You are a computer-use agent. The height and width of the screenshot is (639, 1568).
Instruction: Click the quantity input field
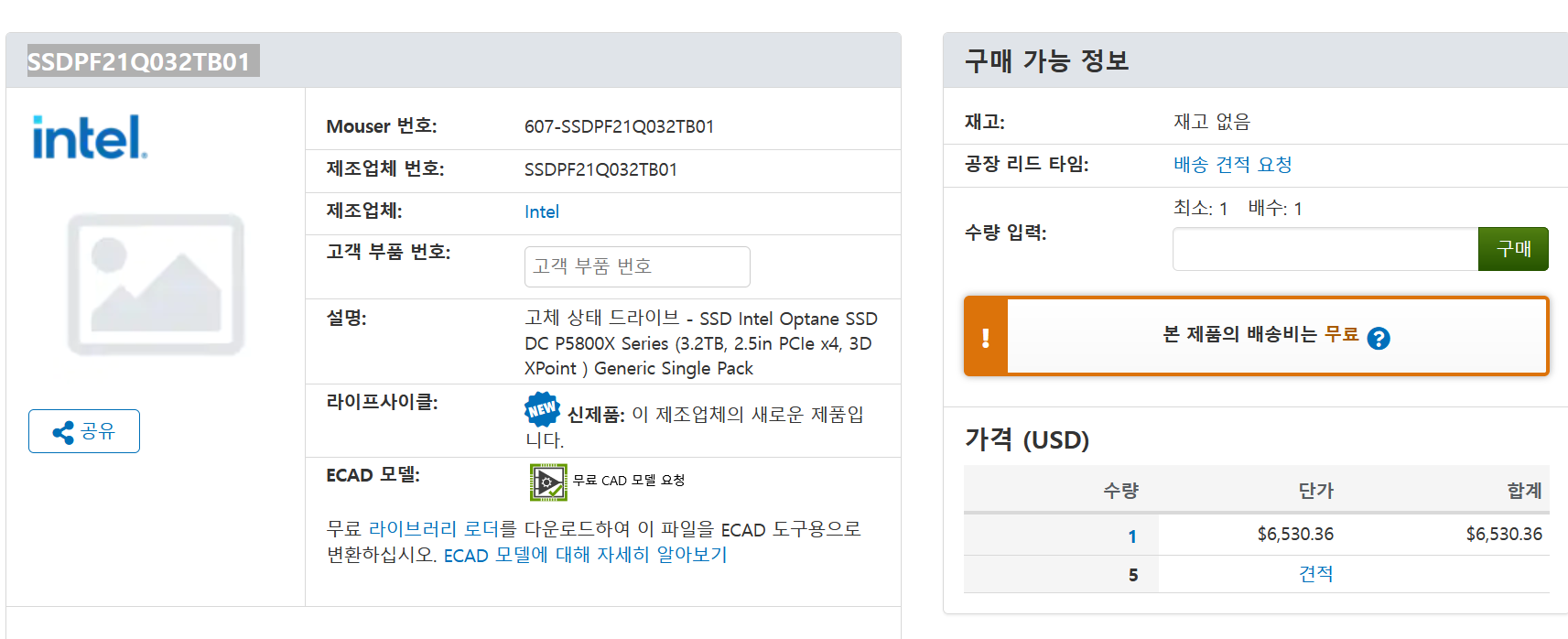(x=1325, y=249)
